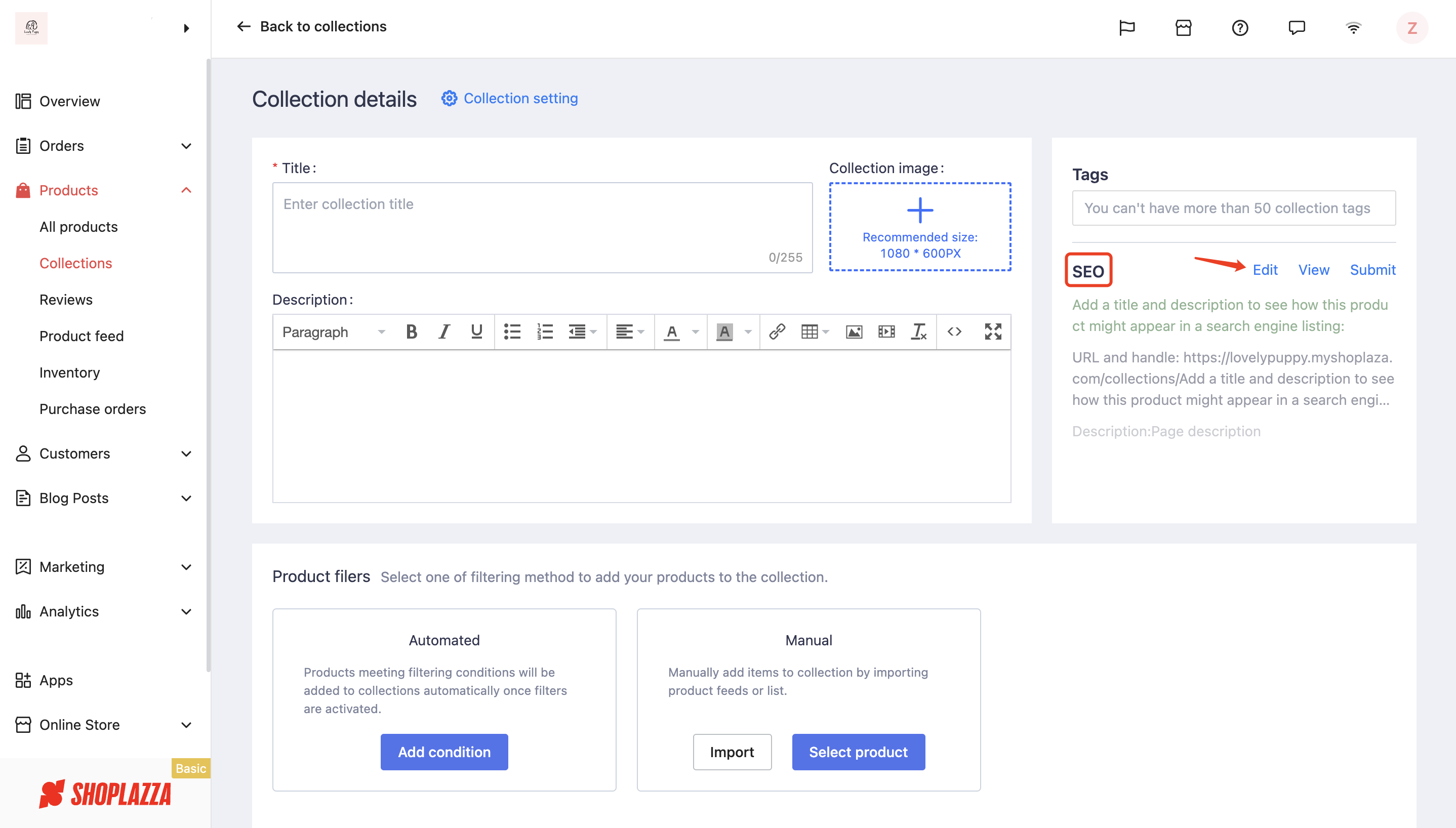Click the Bold formatting icon
Image resolution: width=1456 pixels, height=828 pixels.
click(412, 332)
